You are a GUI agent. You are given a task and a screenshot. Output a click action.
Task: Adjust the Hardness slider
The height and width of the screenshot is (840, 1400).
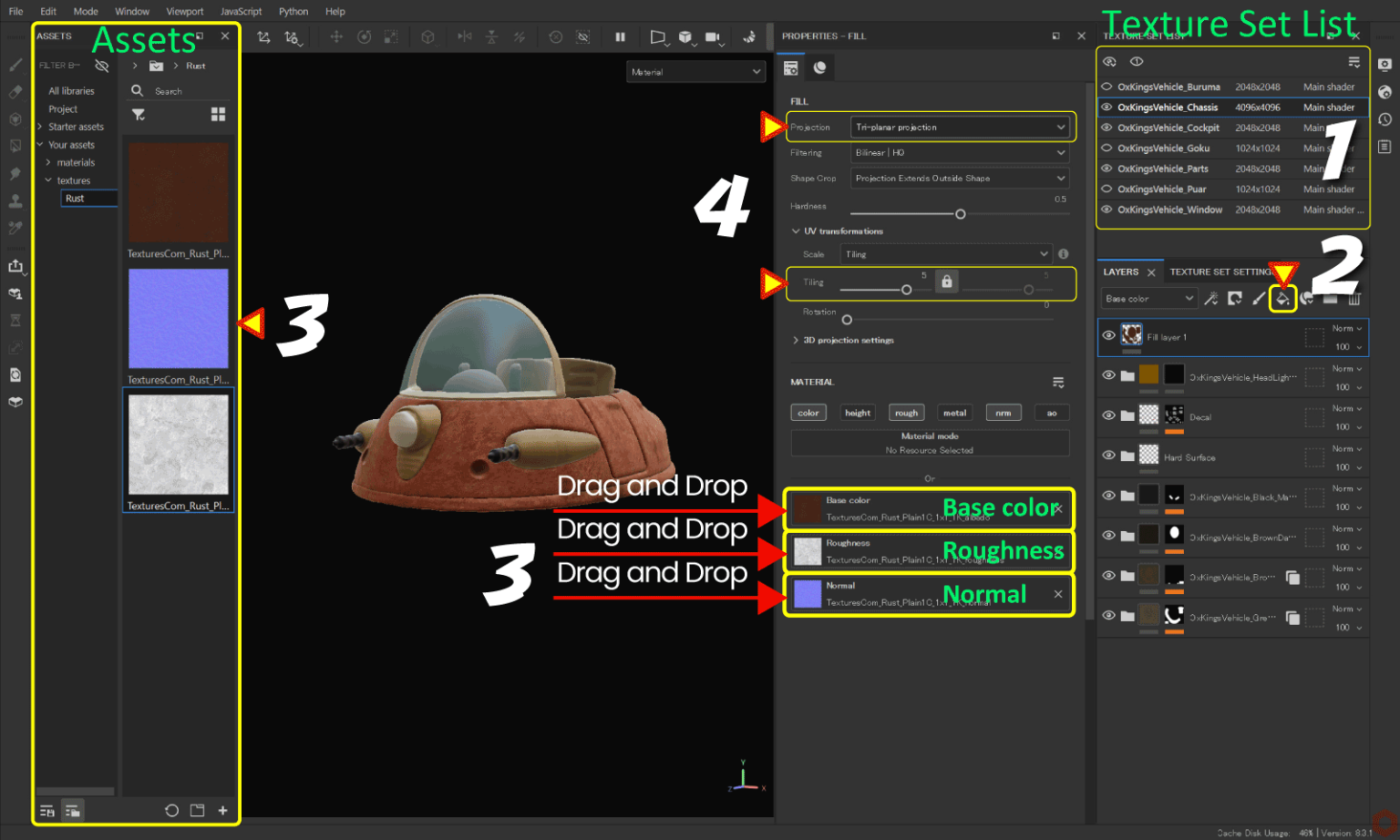pos(959,214)
